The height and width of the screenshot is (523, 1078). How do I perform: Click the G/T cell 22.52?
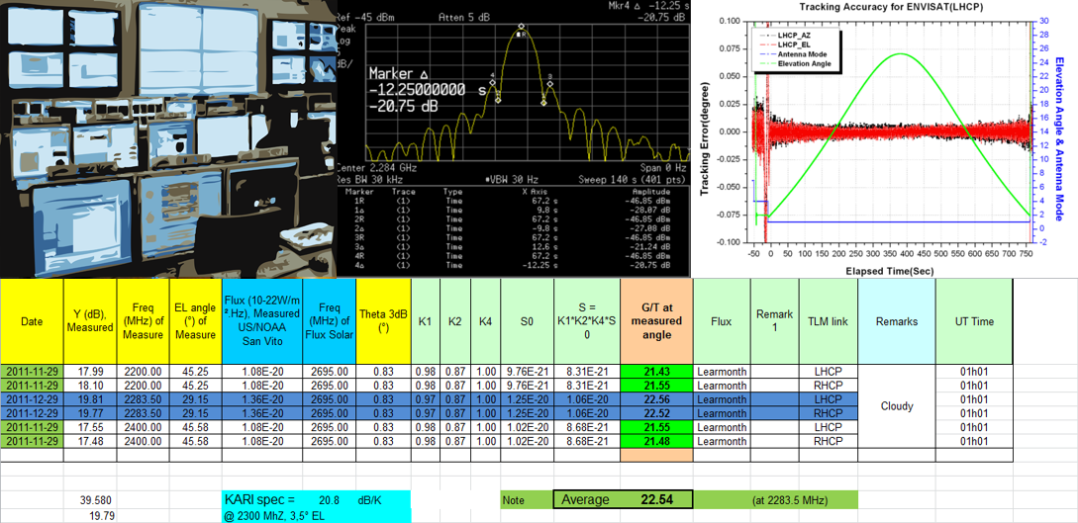657,413
